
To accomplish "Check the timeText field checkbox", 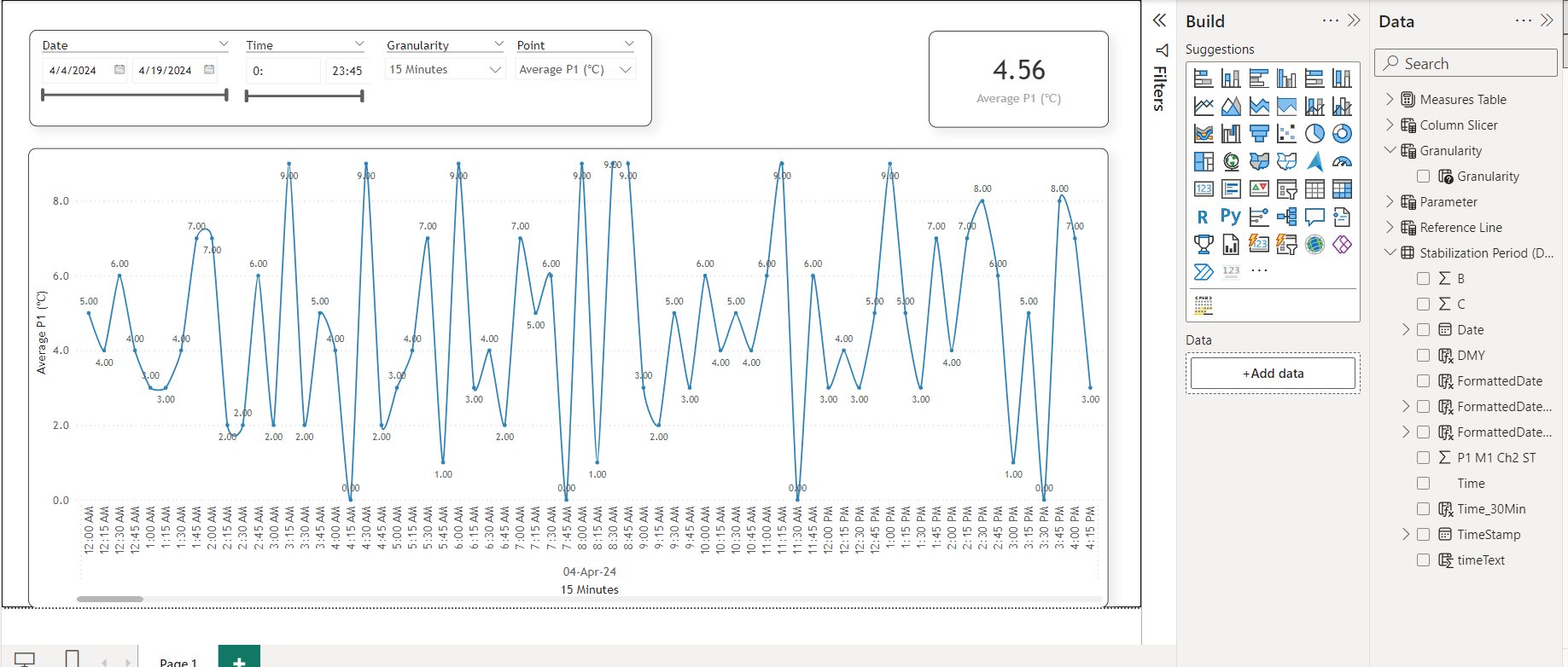I will [x=1423, y=560].
